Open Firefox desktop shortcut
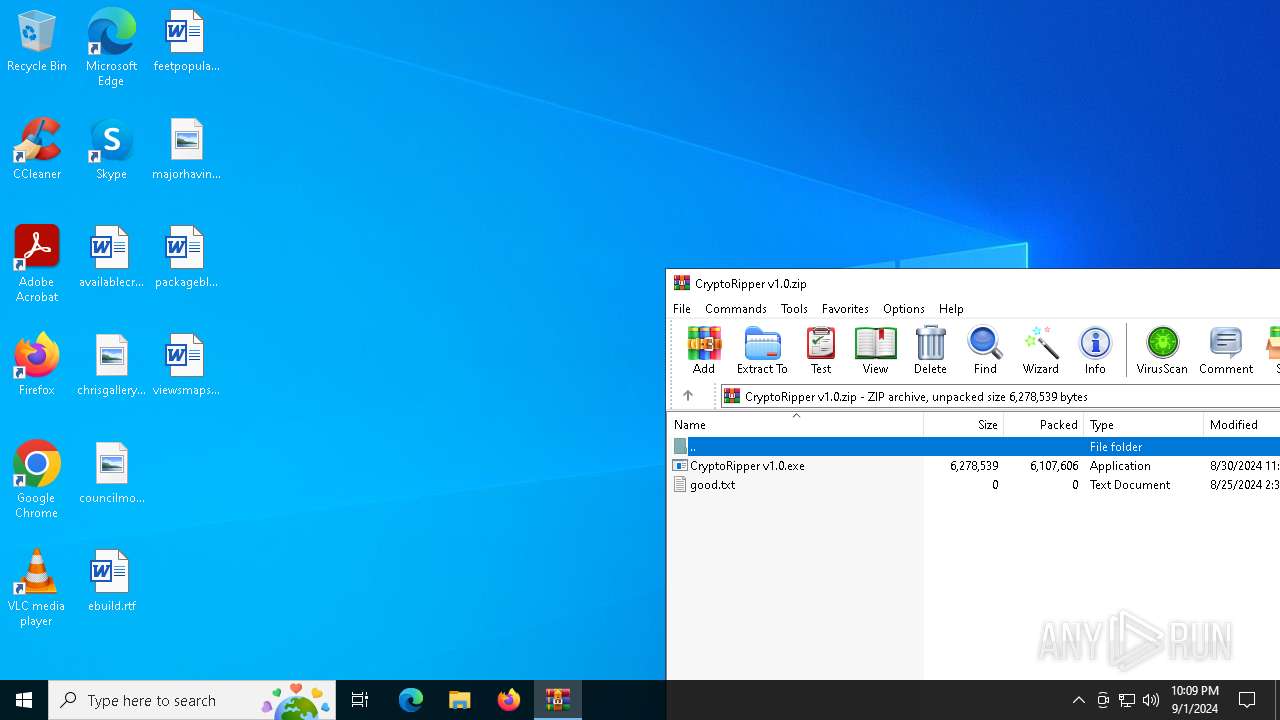 [37, 365]
